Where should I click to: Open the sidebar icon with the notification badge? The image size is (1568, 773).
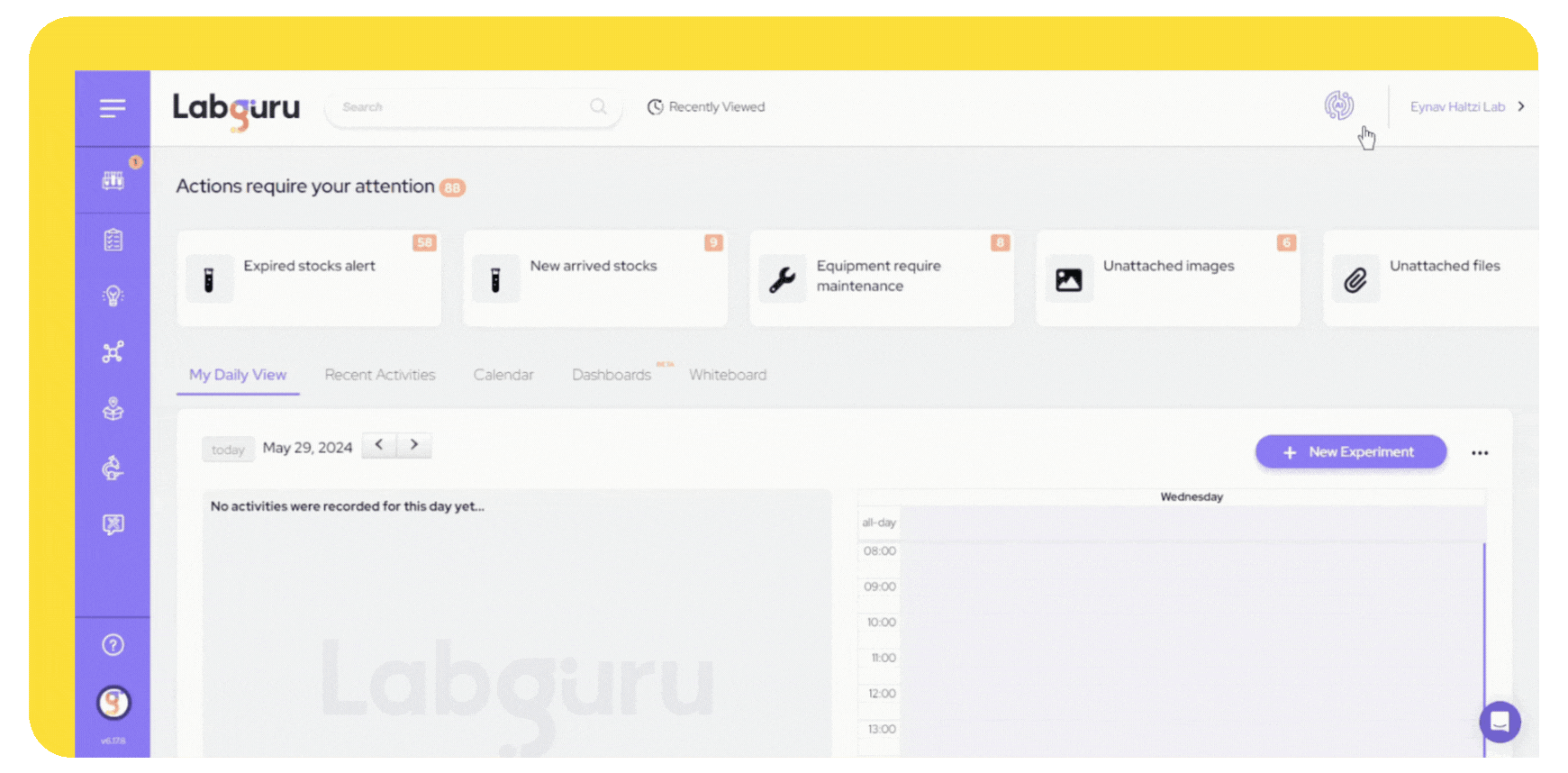(x=113, y=180)
